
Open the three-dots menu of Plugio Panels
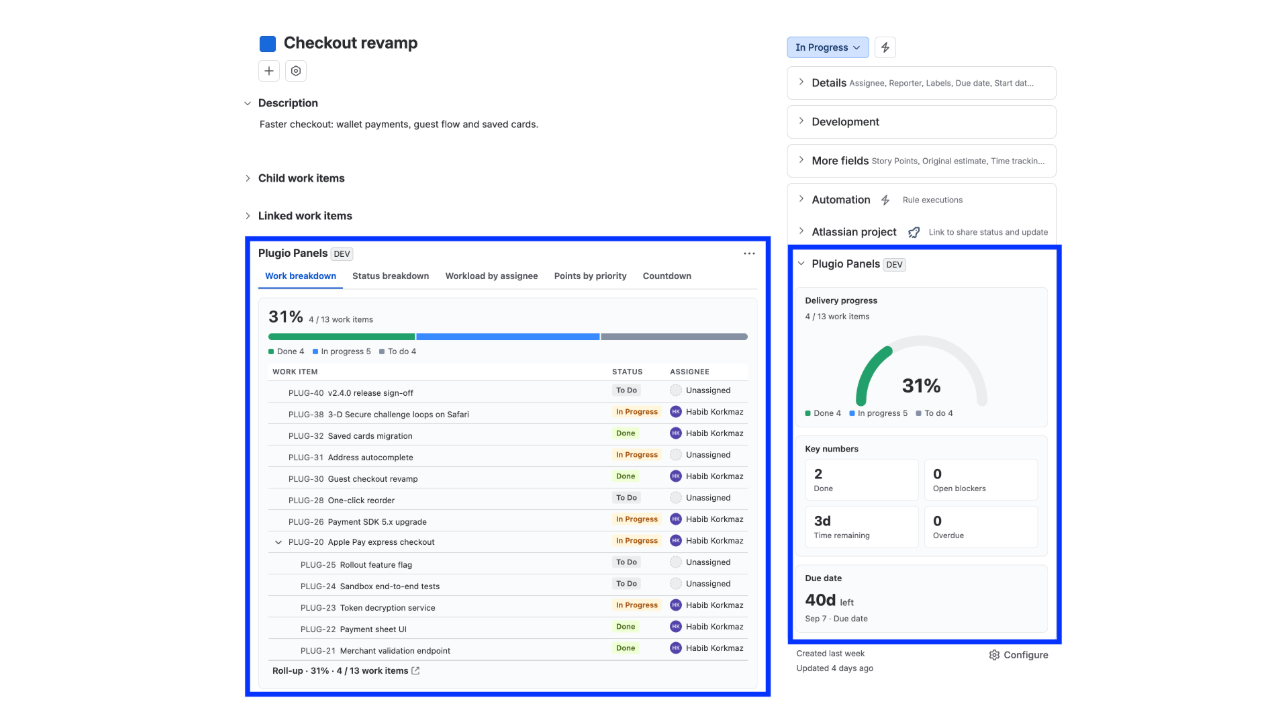[749, 254]
